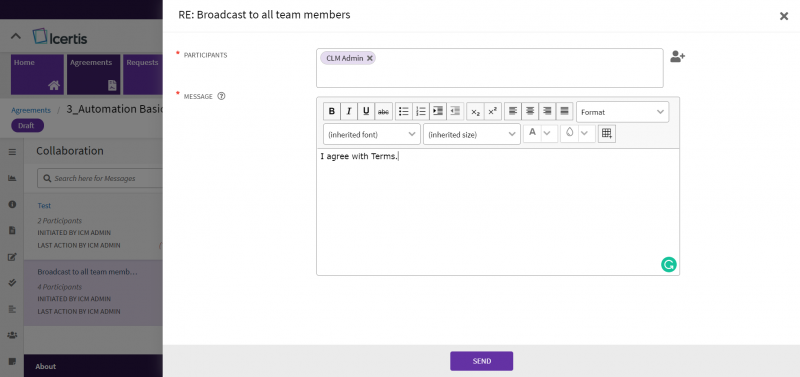
Task: Open the info circle sidebar icon
Action: click(x=12, y=204)
